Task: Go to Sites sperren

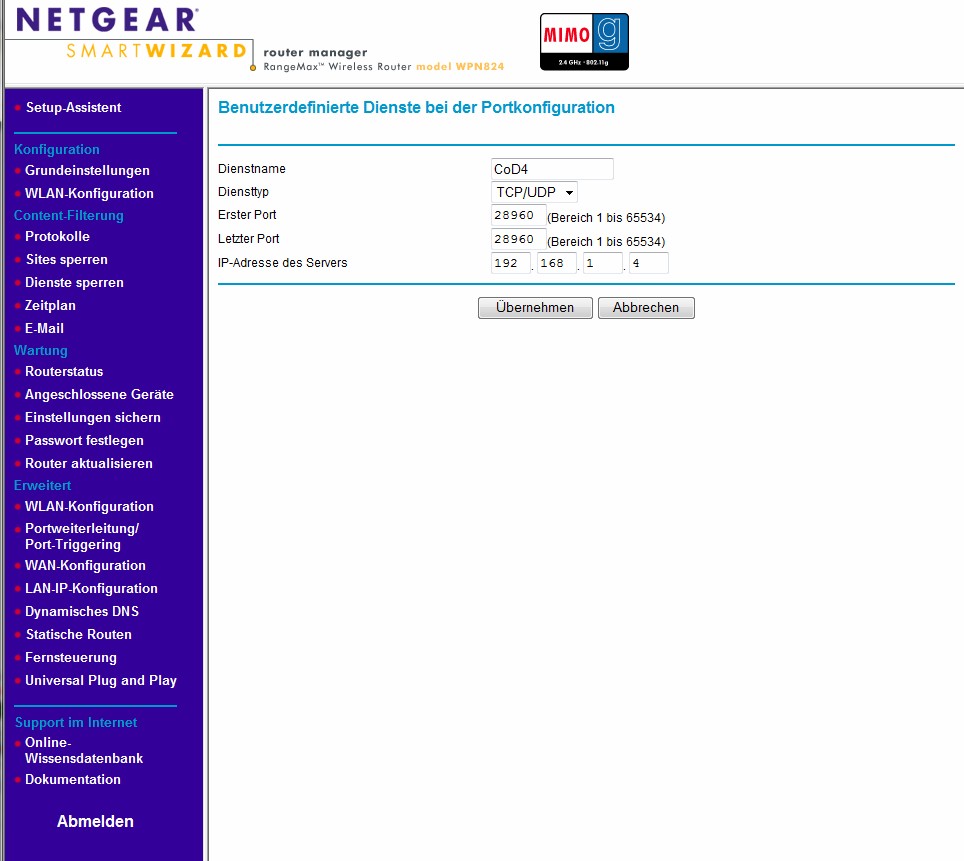Action: tap(66, 260)
